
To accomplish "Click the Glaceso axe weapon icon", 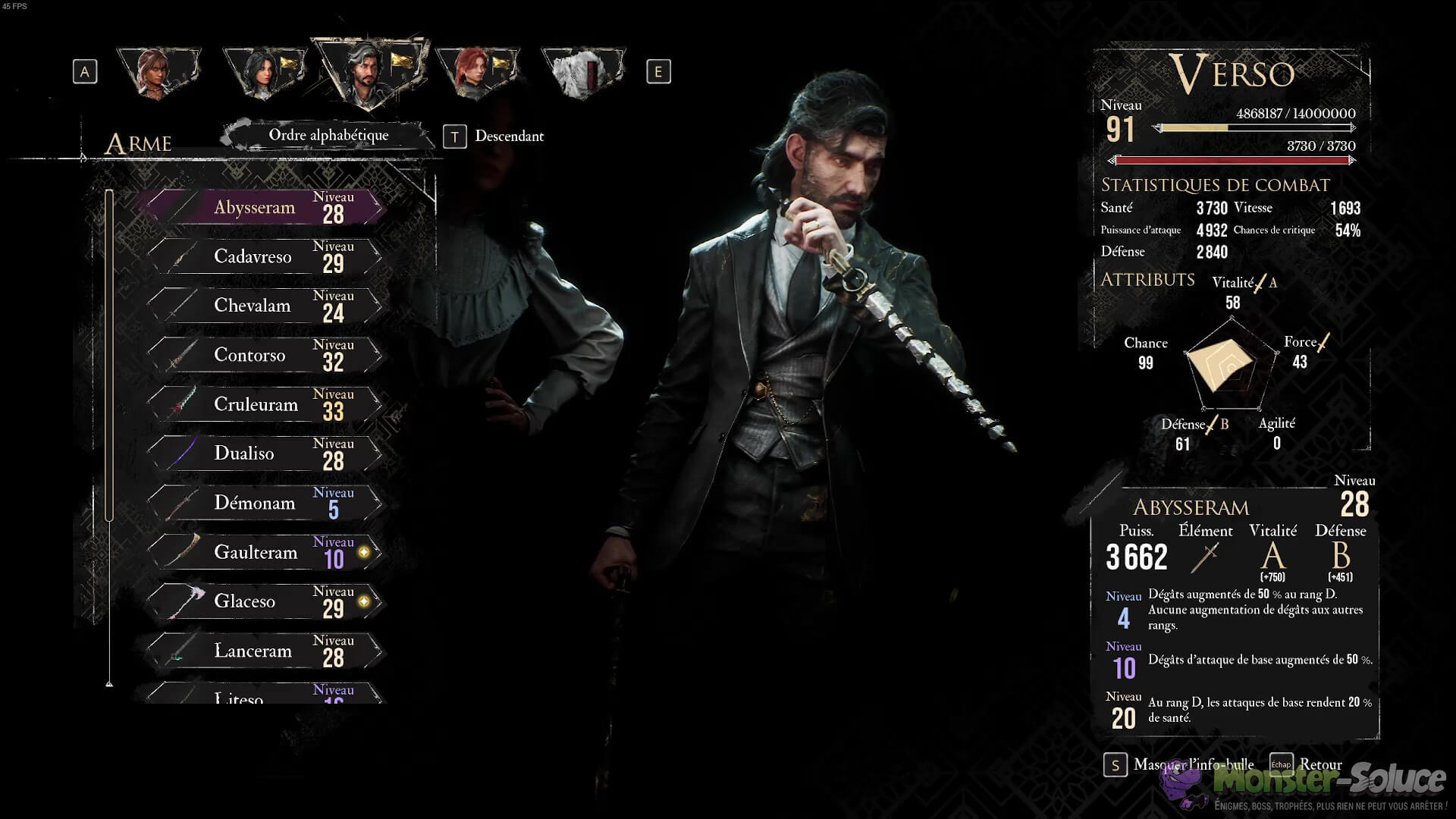I will click(x=184, y=601).
